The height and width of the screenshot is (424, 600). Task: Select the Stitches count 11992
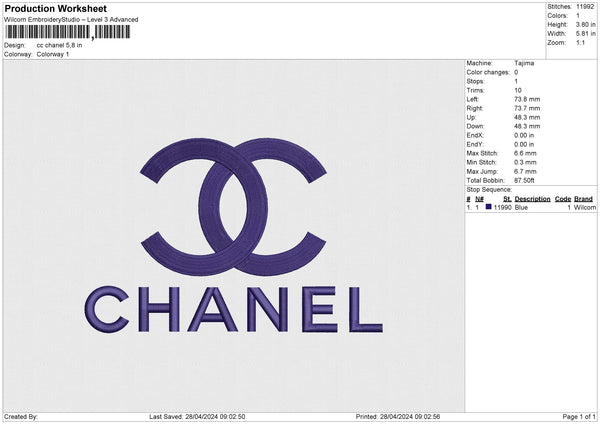point(585,7)
